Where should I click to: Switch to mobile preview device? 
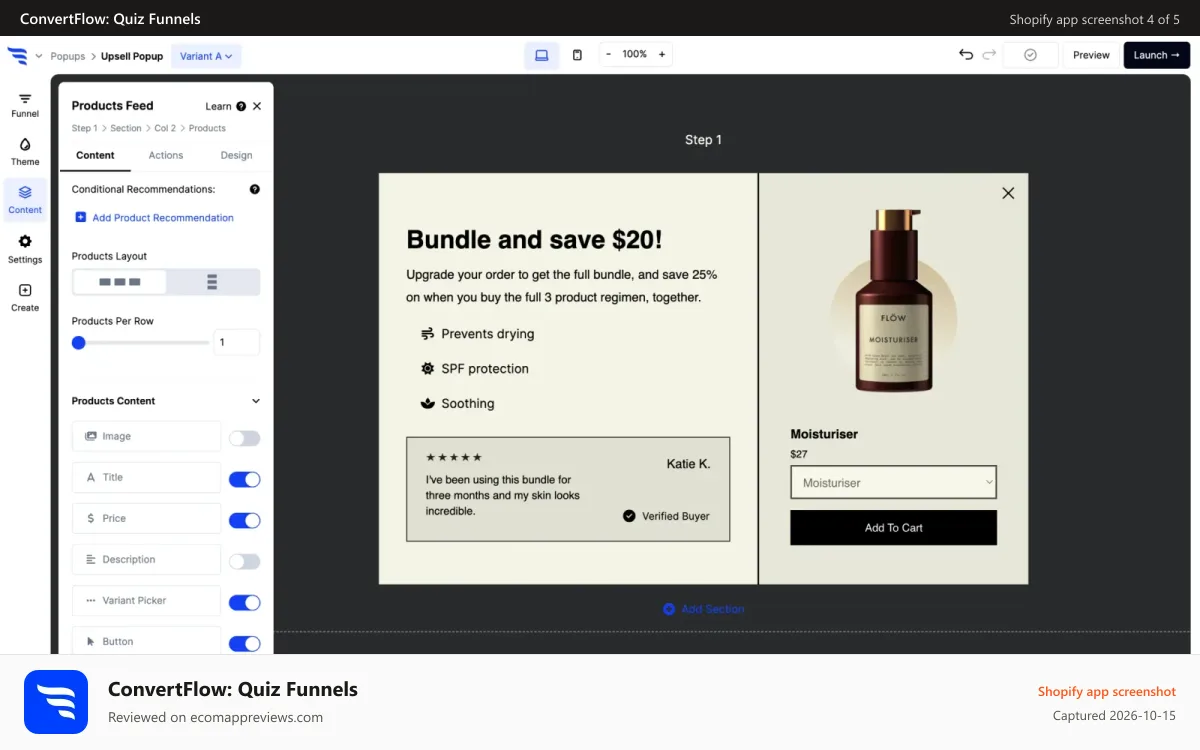(577, 55)
